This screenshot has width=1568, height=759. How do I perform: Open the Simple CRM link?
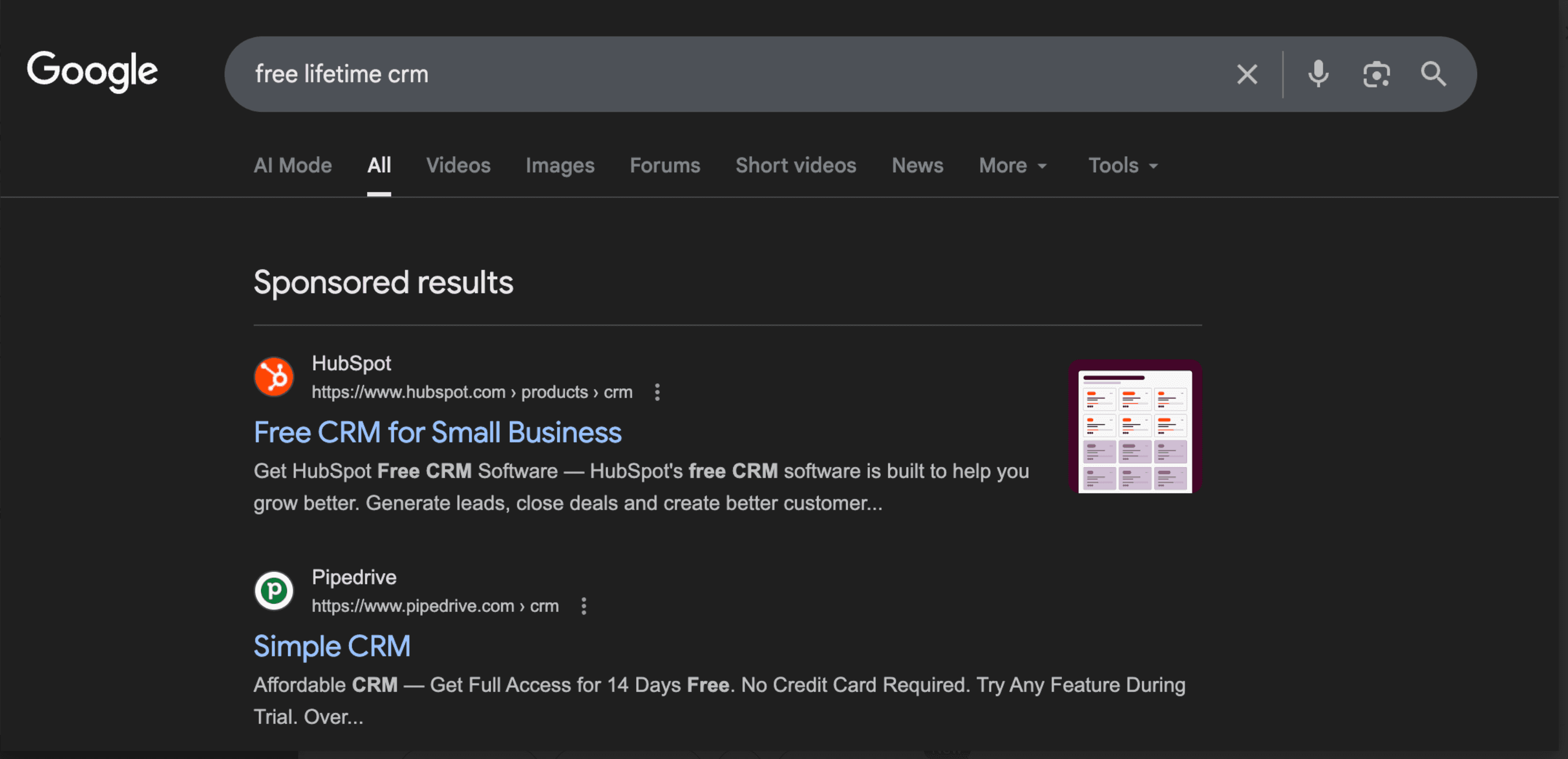(x=332, y=646)
